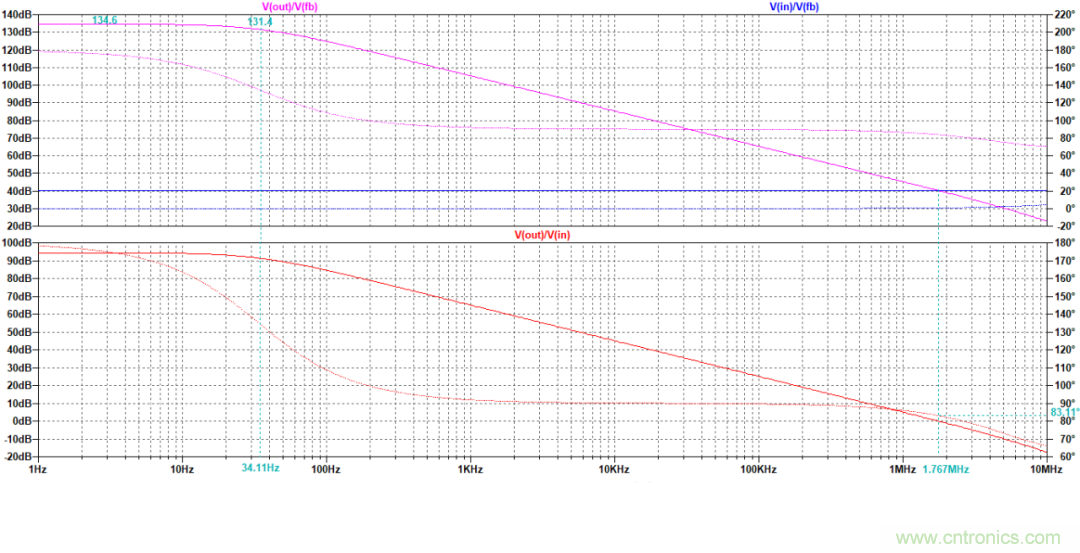Click the 1KHz frequency axis label
This screenshot has height=553, width=1080.
pos(470,468)
